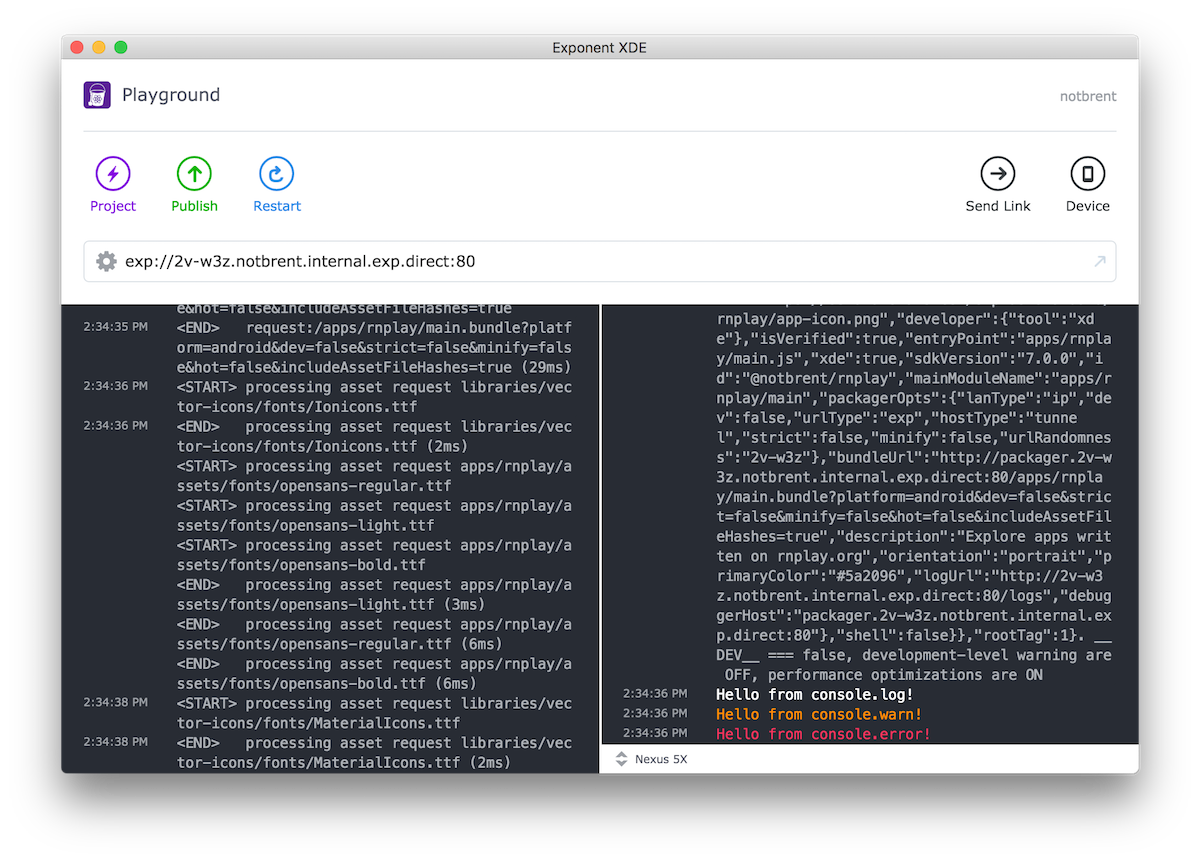Click the Restart label
1200x861 pixels.
click(277, 206)
